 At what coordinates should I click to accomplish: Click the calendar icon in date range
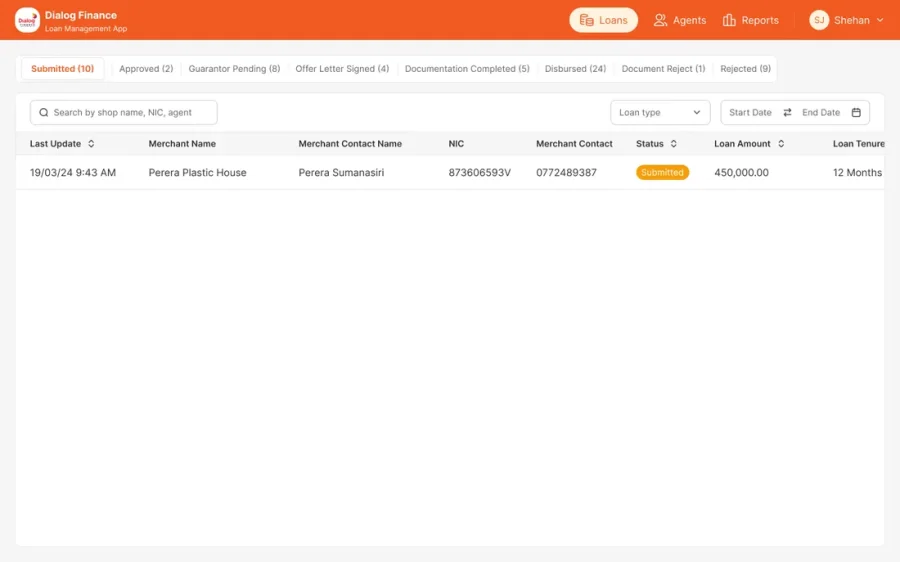856,113
